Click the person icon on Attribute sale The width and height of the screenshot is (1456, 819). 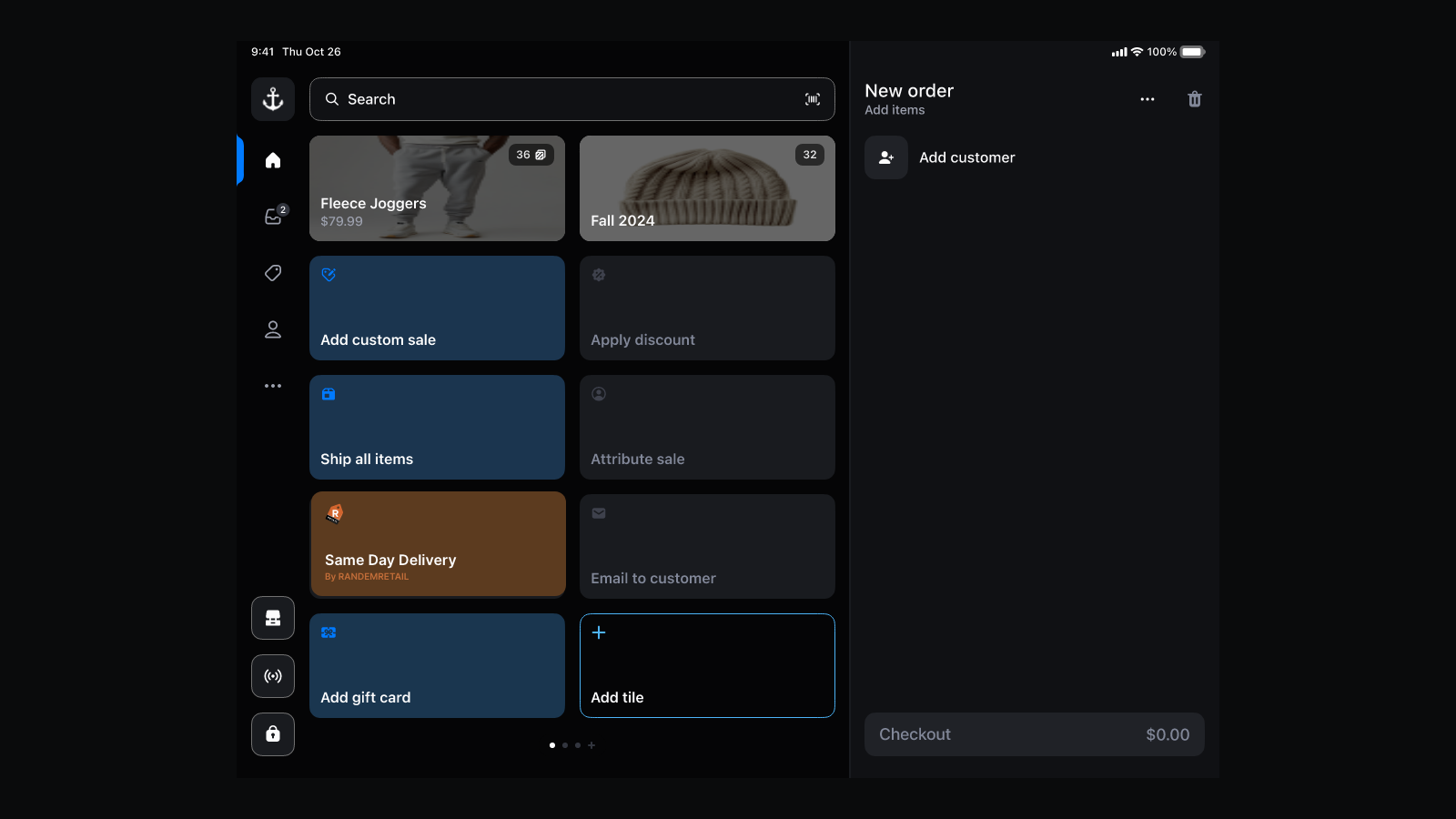(x=599, y=394)
